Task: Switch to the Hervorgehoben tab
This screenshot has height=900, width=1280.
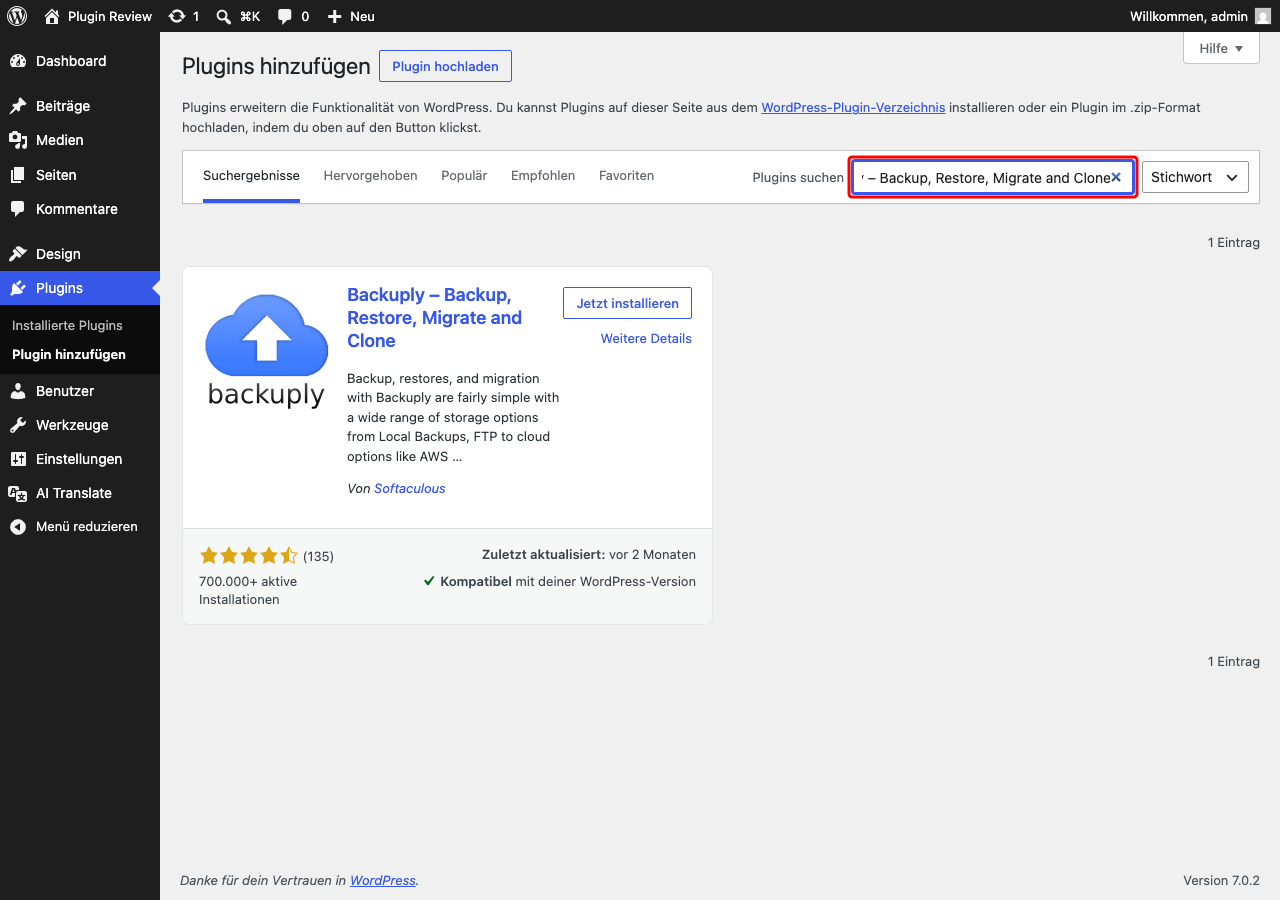Action: coord(370,176)
